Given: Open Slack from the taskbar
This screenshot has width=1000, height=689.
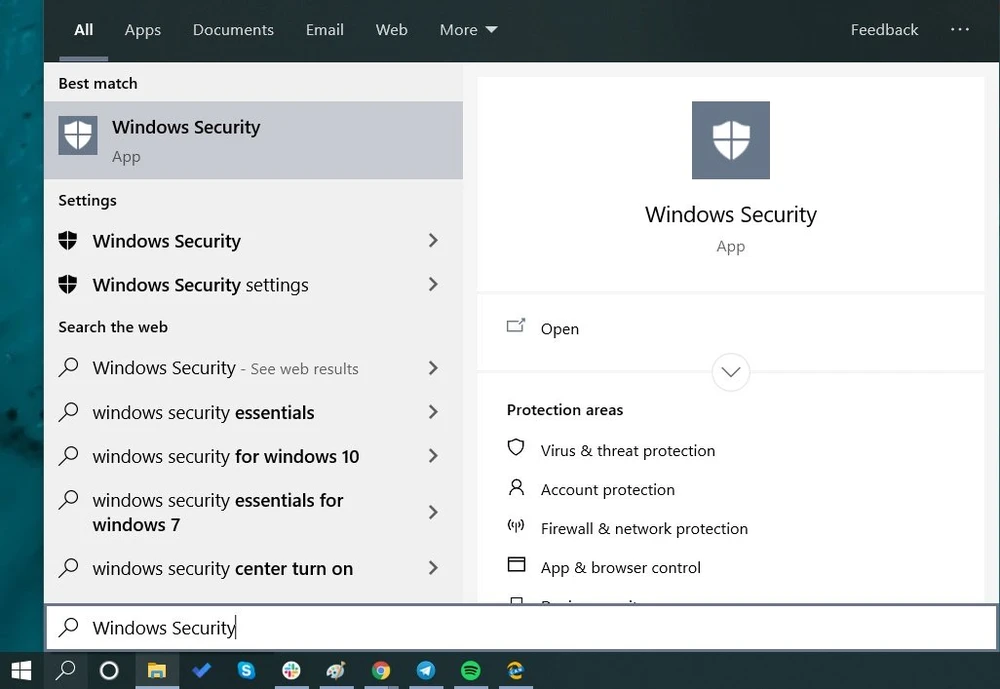Looking at the screenshot, I should [291, 670].
